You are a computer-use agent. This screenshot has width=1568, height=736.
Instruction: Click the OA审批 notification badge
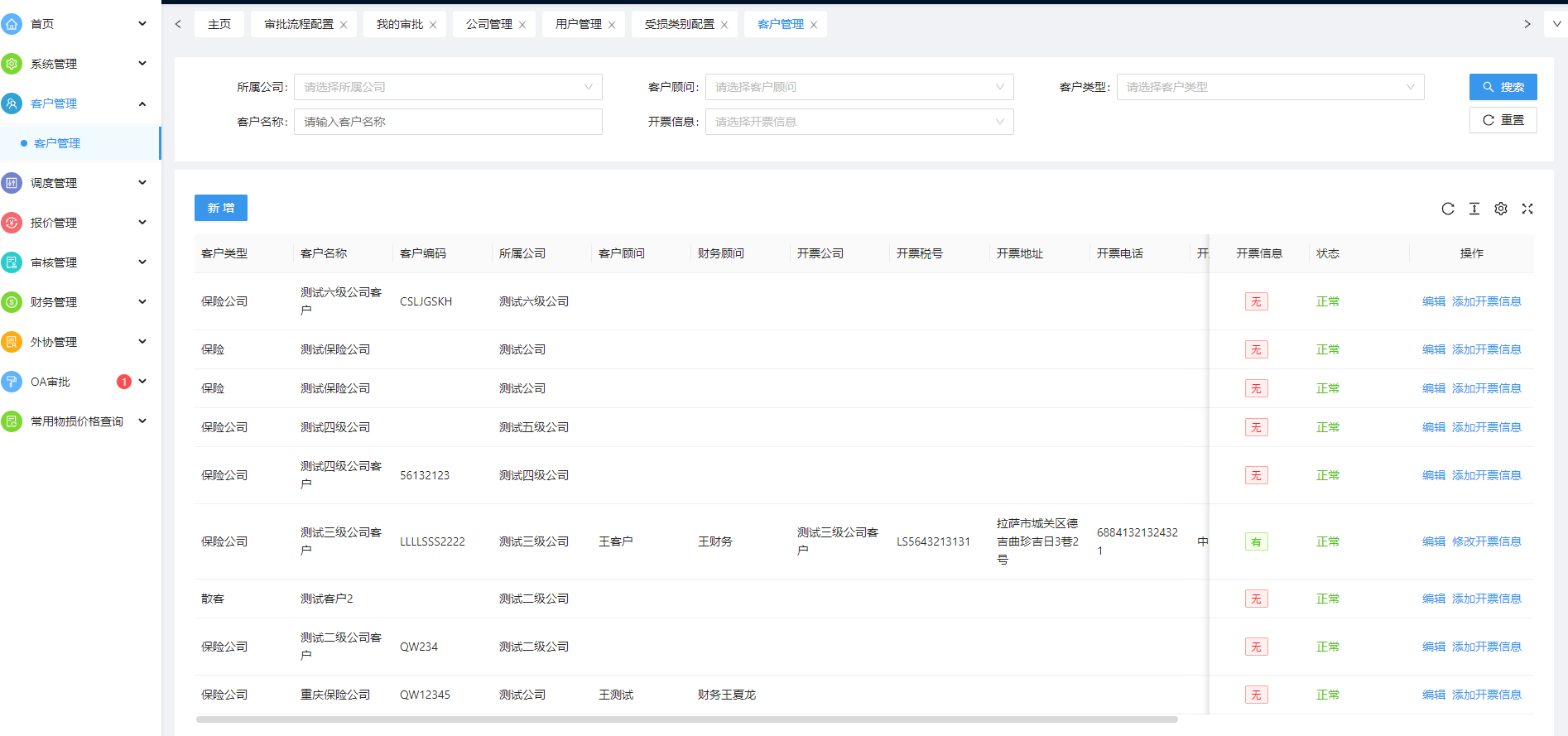[124, 382]
